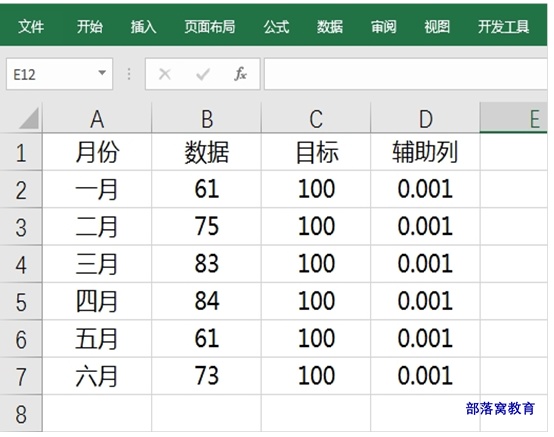Viewport: 554px width, 437px height.
Task: Click cell containing 月份
Action: point(97,152)
